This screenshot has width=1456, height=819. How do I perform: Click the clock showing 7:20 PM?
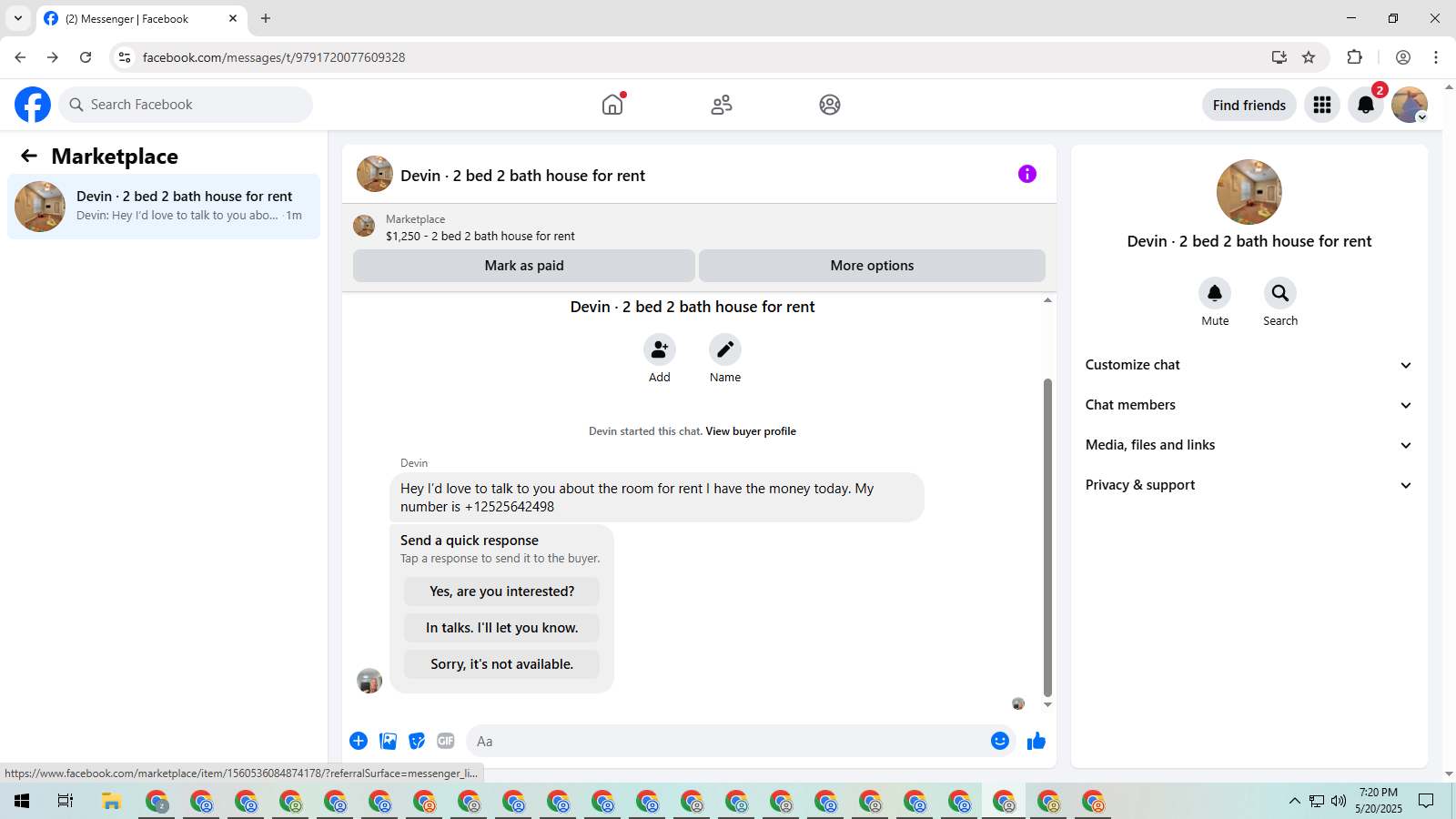click(x=1379, y=793)
